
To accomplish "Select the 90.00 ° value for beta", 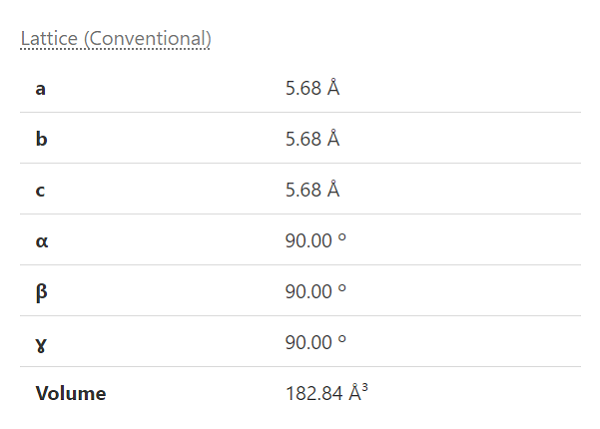I will (316, 292).
